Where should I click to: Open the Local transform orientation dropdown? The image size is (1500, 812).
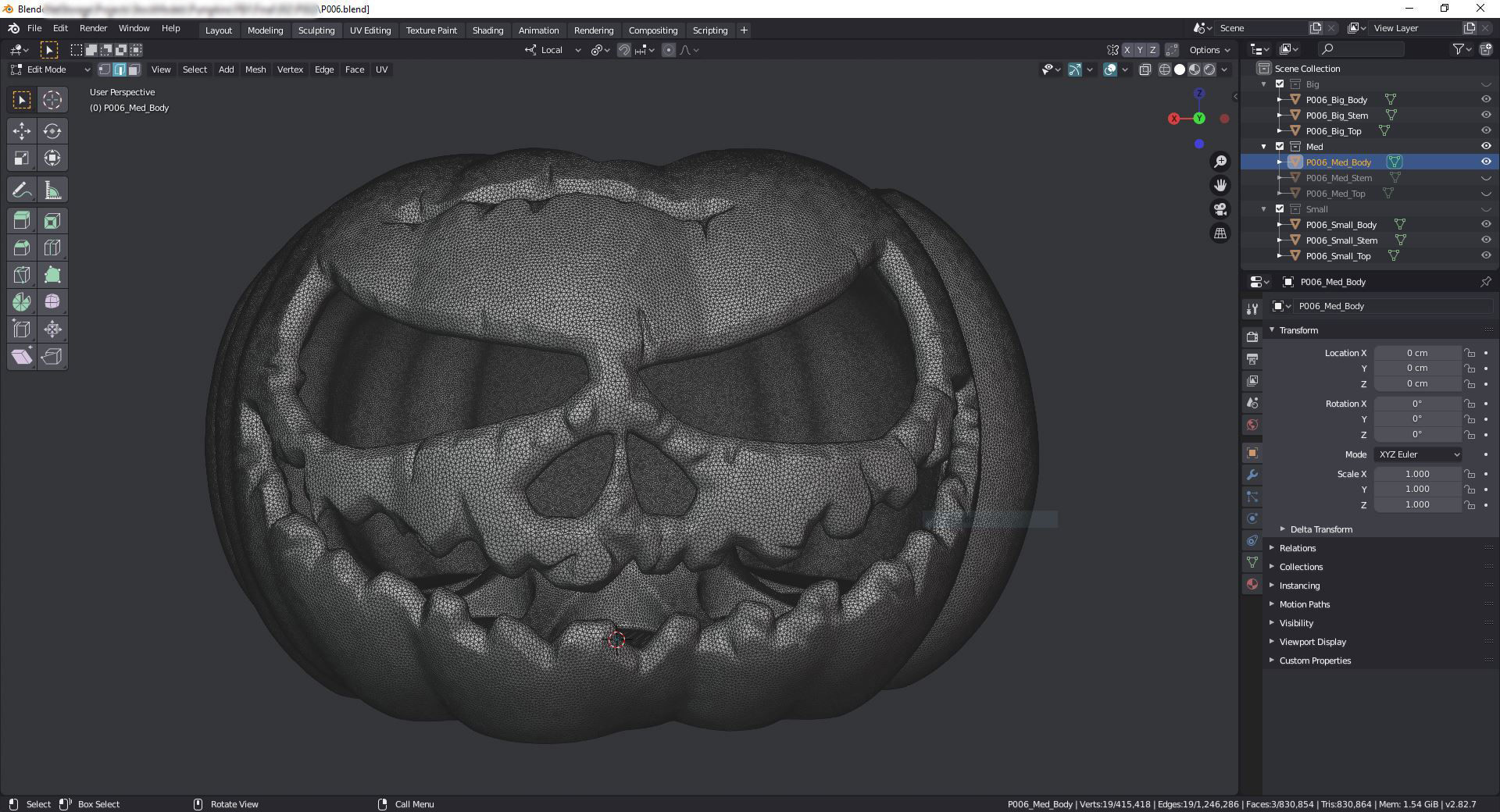553,50
